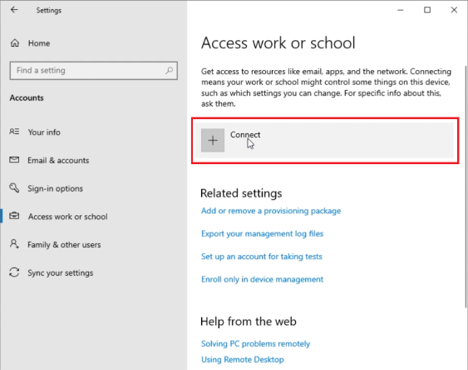The image size is (468, 370).
Task: Go to Email & accounts
Action: coord(58,160)
